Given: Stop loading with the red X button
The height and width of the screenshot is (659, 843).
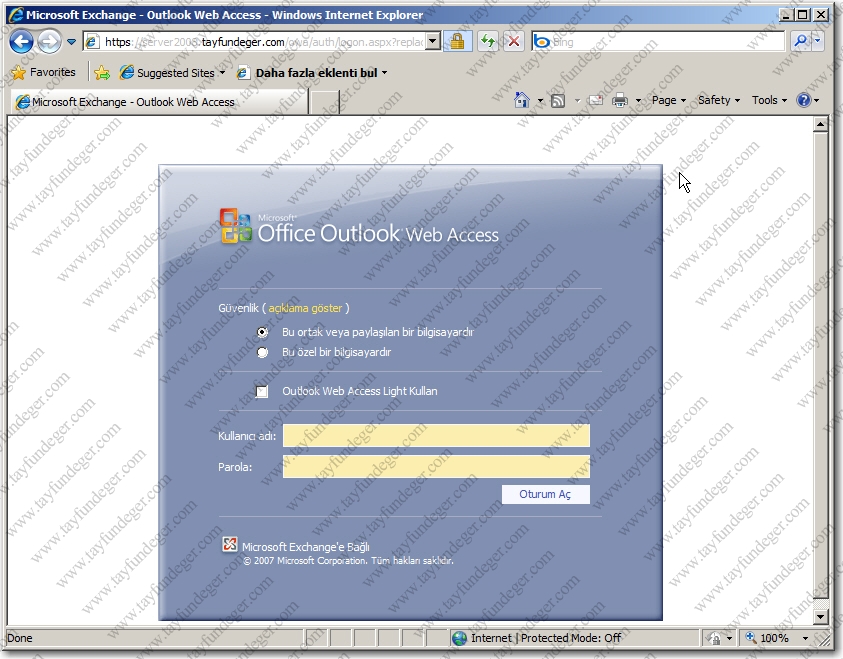Looking at the screenshot, I should [x=514, y=41].
